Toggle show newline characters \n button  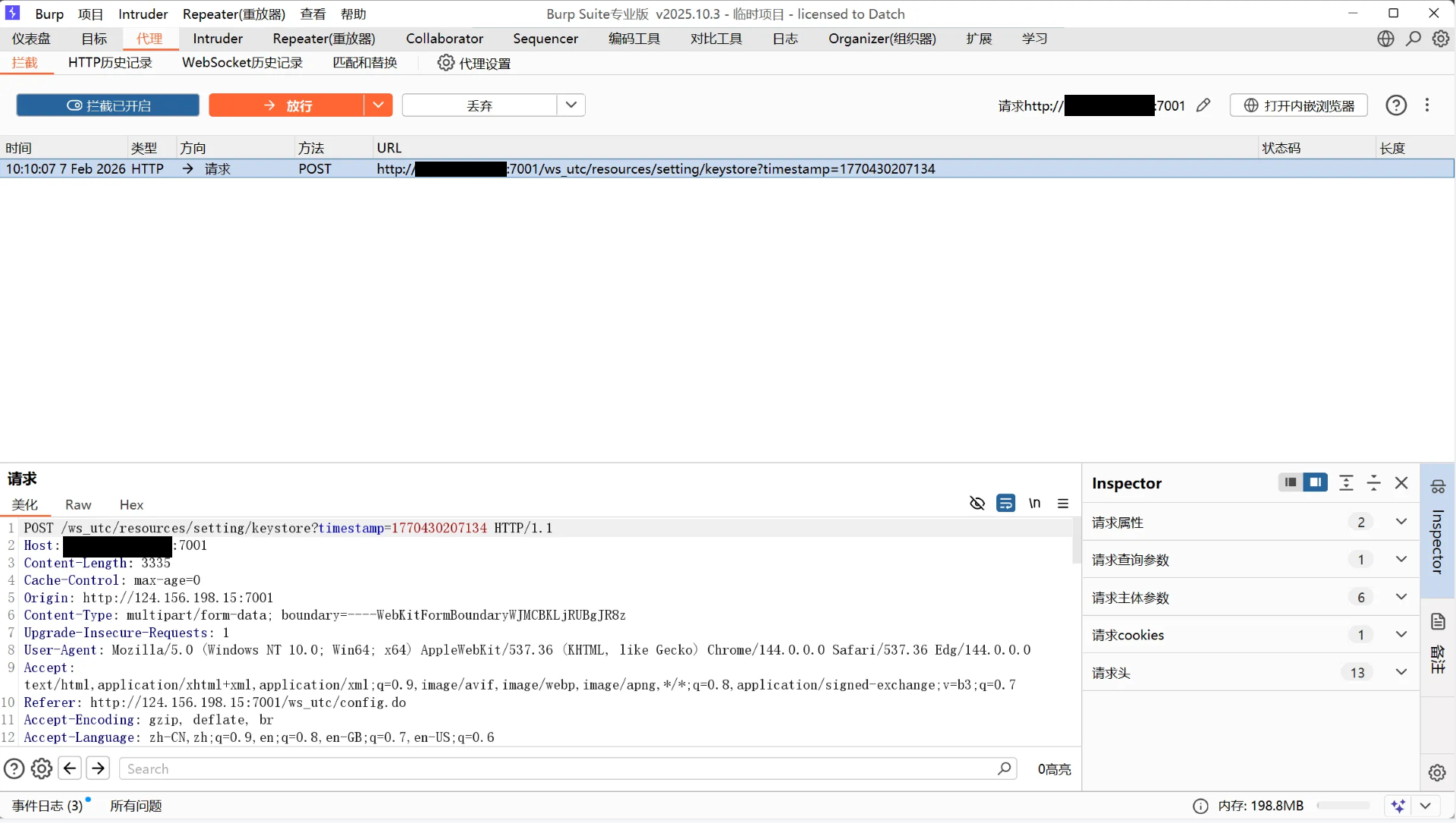click(x=1035, y=503)
